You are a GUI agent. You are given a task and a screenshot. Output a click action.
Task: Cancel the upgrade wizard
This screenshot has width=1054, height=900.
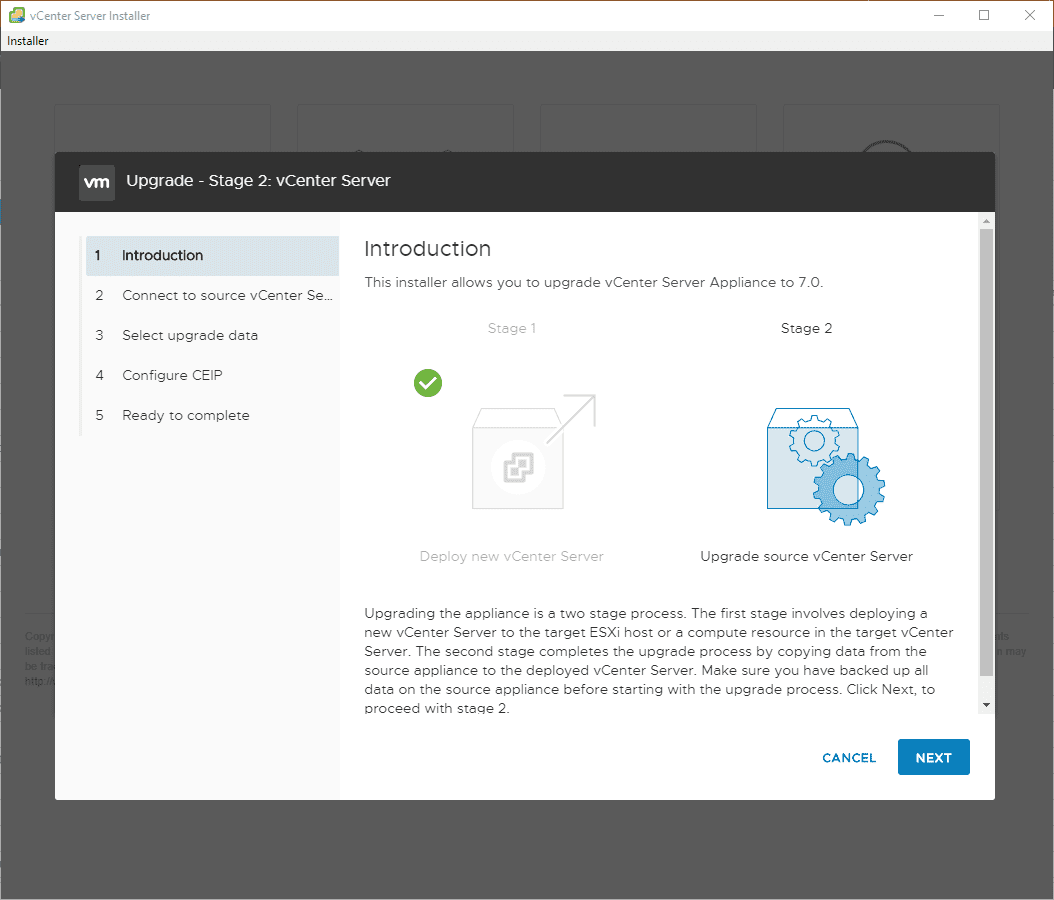849,758
